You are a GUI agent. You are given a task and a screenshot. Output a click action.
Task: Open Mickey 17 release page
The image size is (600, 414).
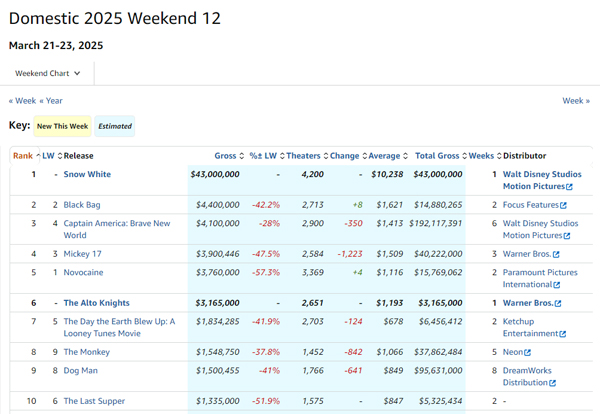(82, 254)
